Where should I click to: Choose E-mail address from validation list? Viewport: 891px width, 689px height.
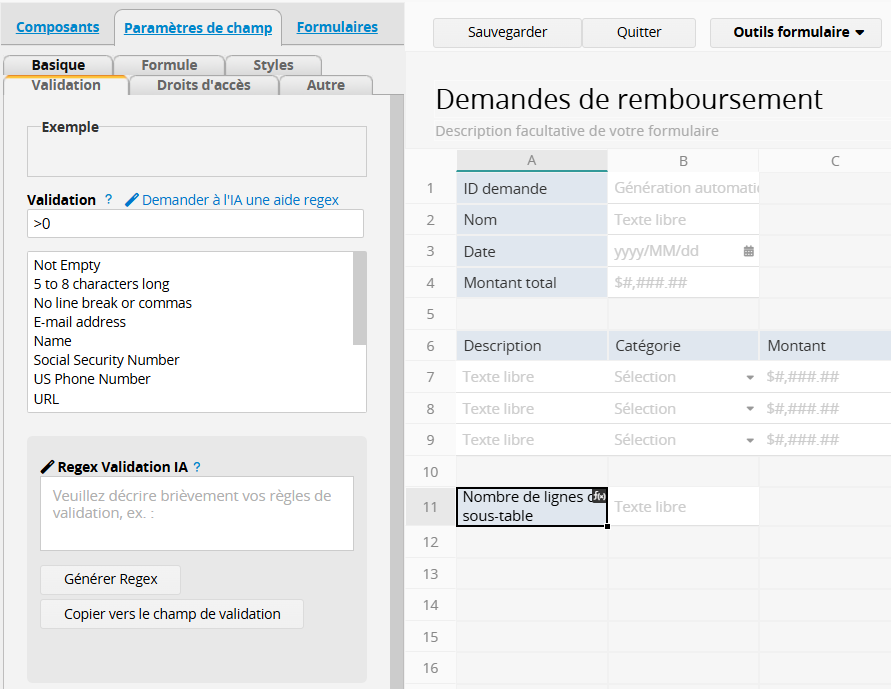tap(80, 322)
